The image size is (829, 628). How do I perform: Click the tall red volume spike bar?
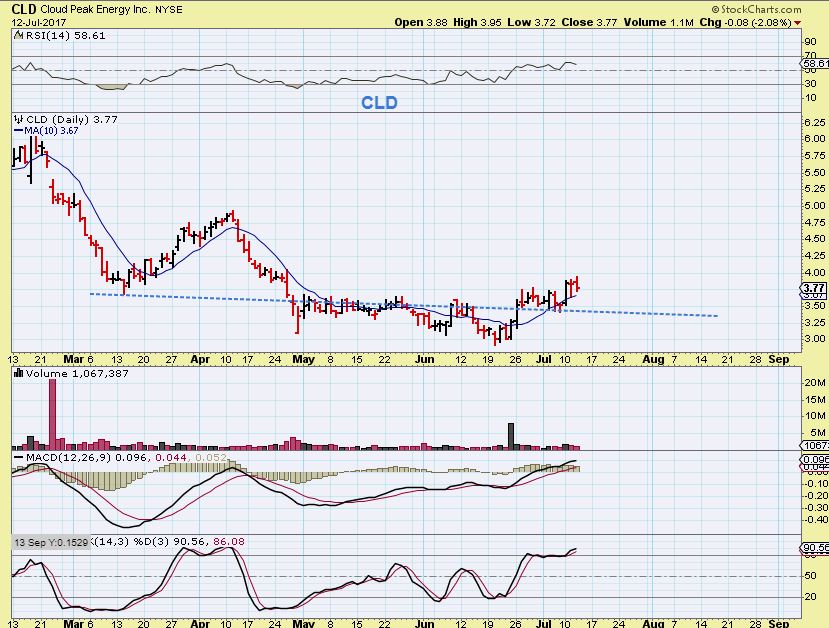[x=53, y=414]
